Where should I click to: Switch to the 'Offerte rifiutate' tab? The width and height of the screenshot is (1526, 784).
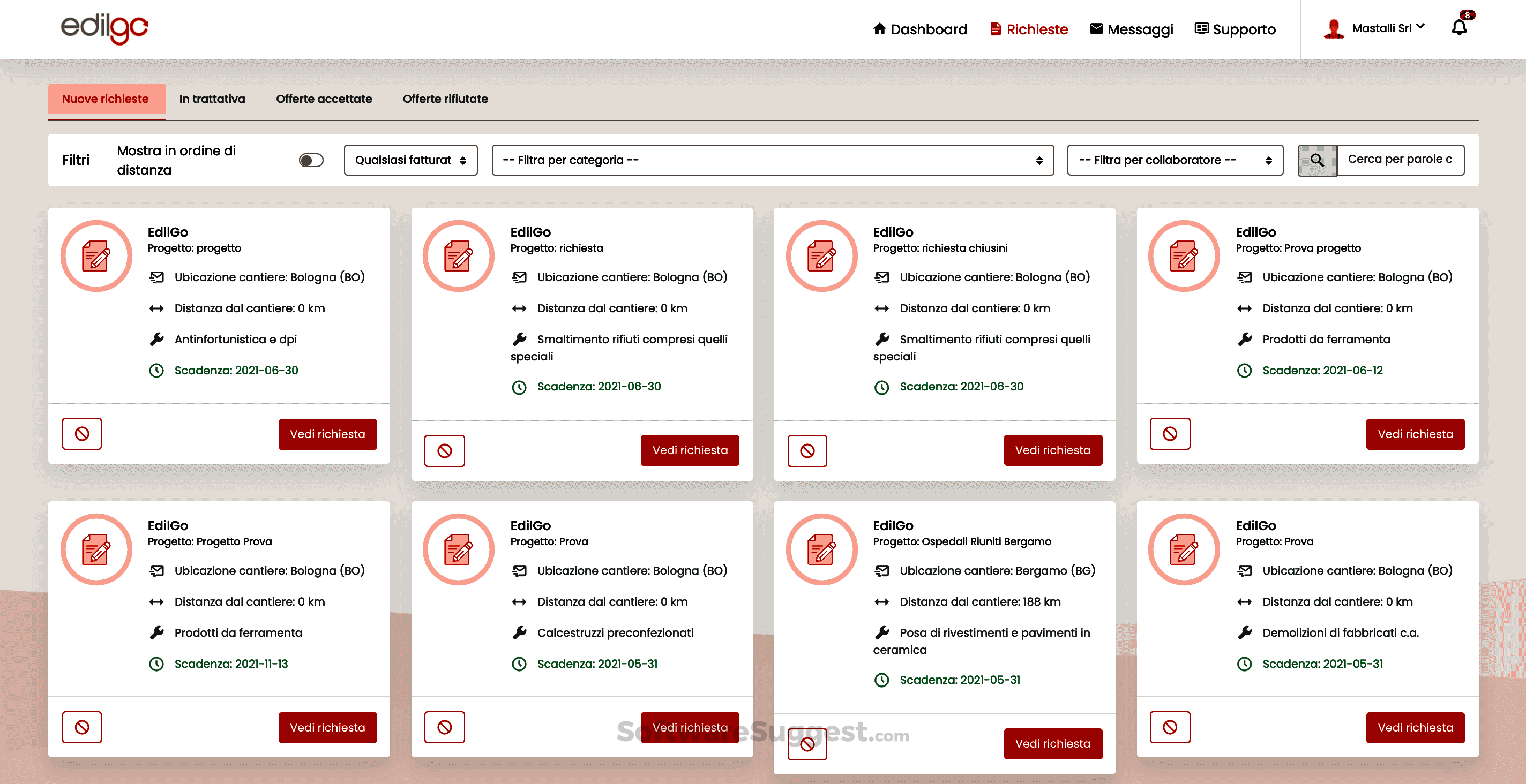pos(445,99)
